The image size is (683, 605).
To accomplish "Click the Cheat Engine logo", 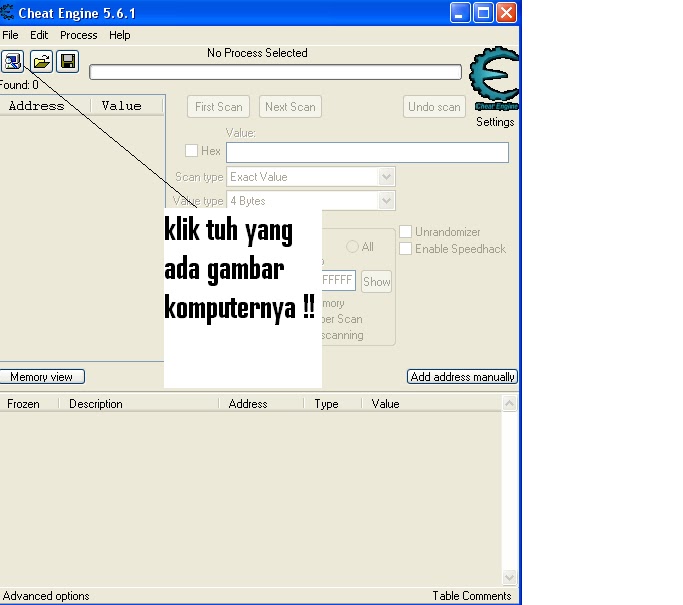I will click(x=494, y=78).
